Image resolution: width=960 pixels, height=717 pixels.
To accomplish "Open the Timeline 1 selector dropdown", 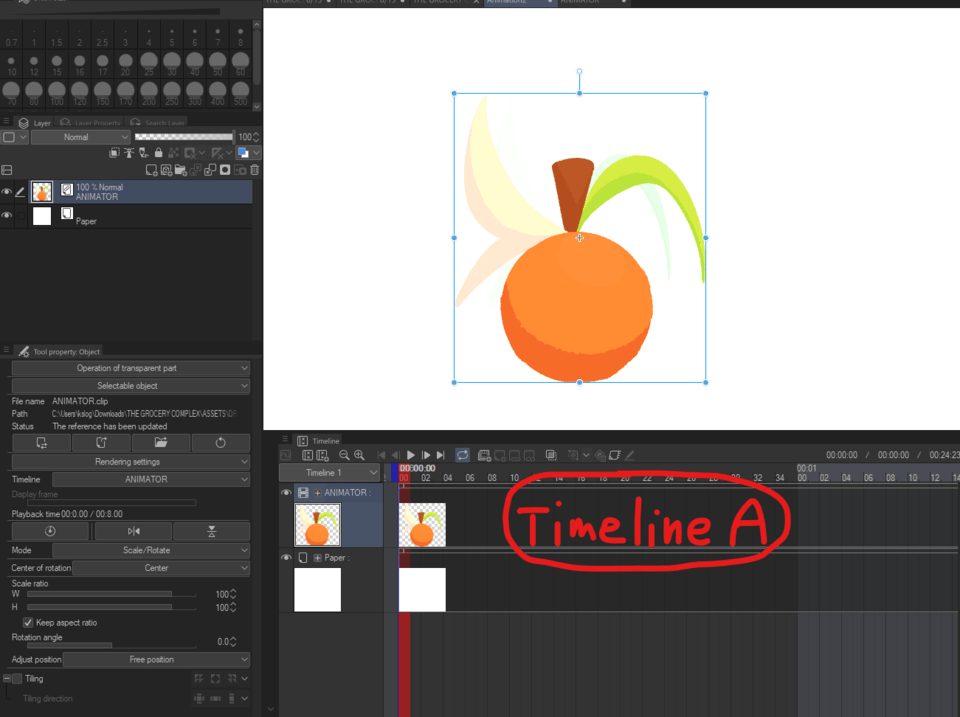I will click(329, 473).
